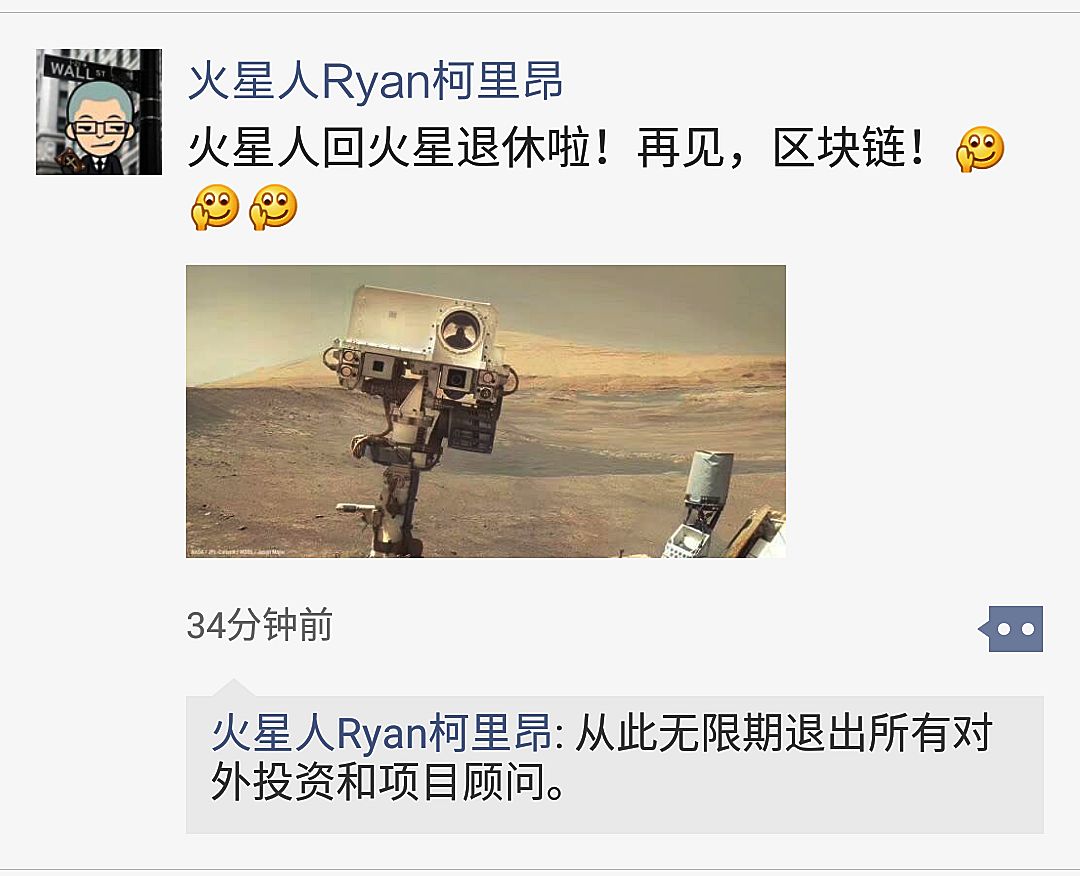Screen dimensions: 1080x876
Task: Open commenter name 火星人Ryan柯里昂 in comment
Action: pos(382,732)
